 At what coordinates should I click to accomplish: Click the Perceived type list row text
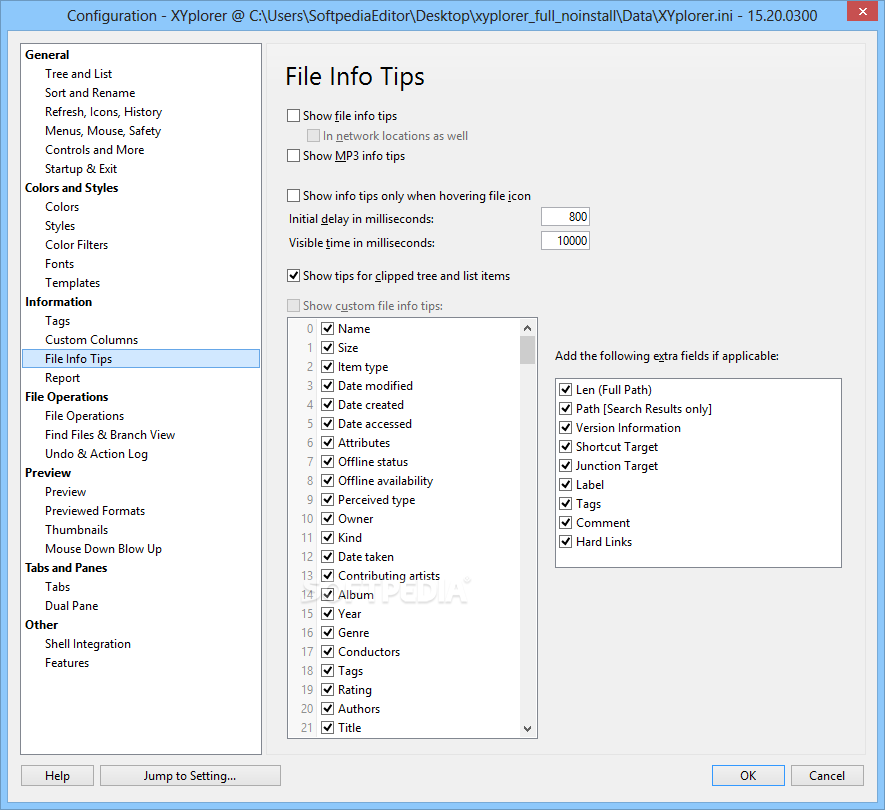(x=376, y=500)
